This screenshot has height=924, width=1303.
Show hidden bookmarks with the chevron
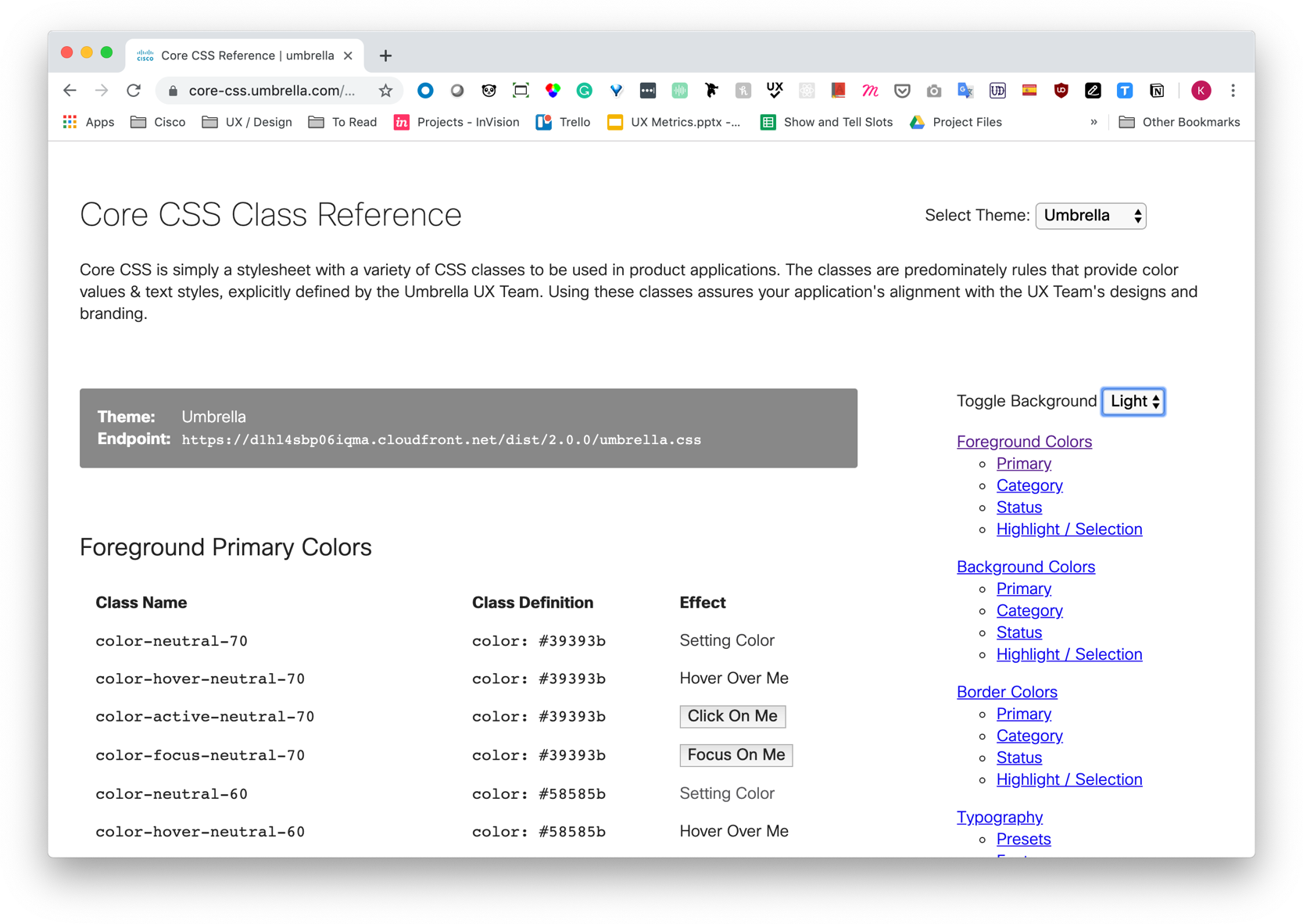[x=1094, y=122]
